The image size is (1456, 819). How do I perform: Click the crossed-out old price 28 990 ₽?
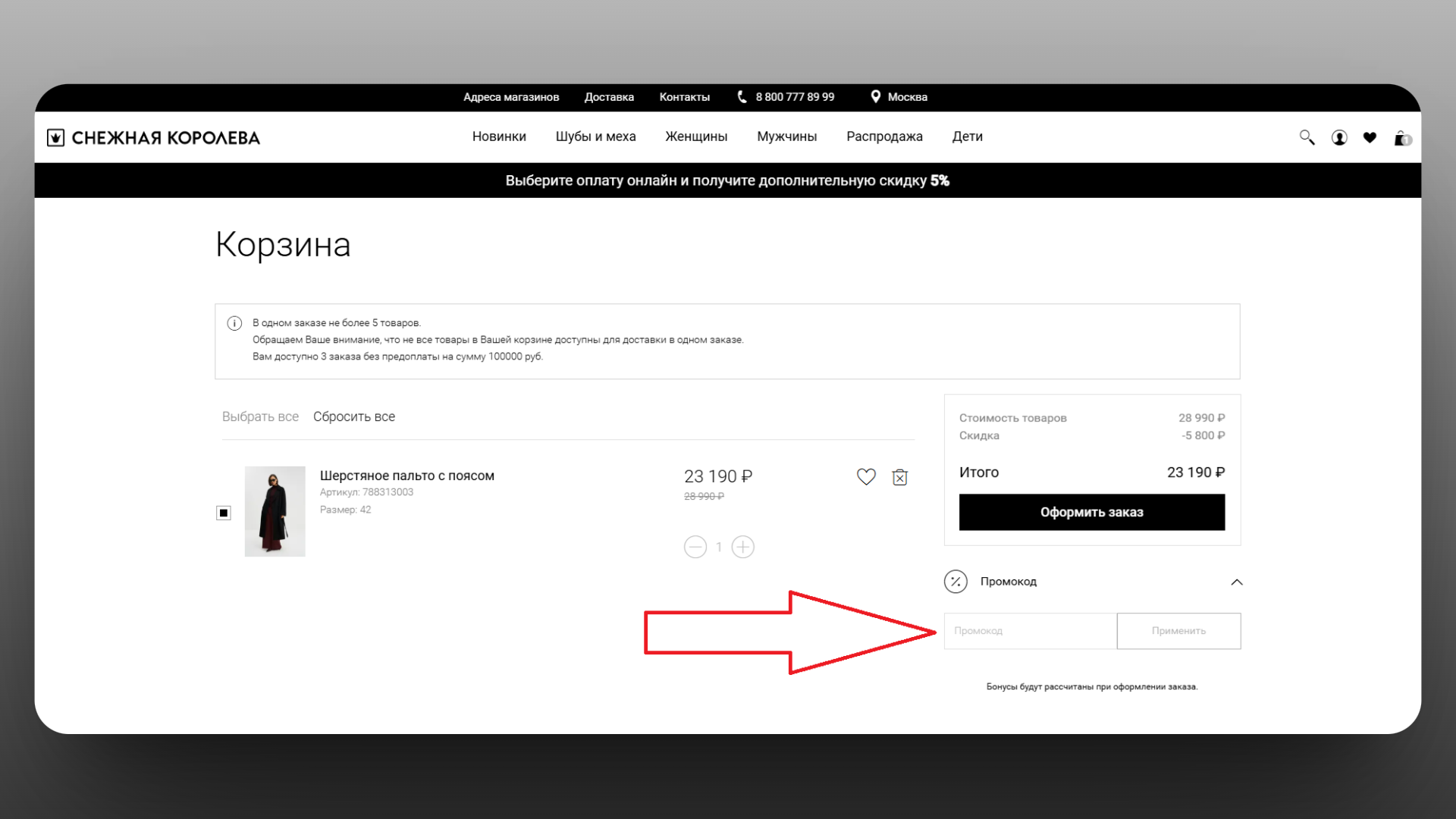704,497
